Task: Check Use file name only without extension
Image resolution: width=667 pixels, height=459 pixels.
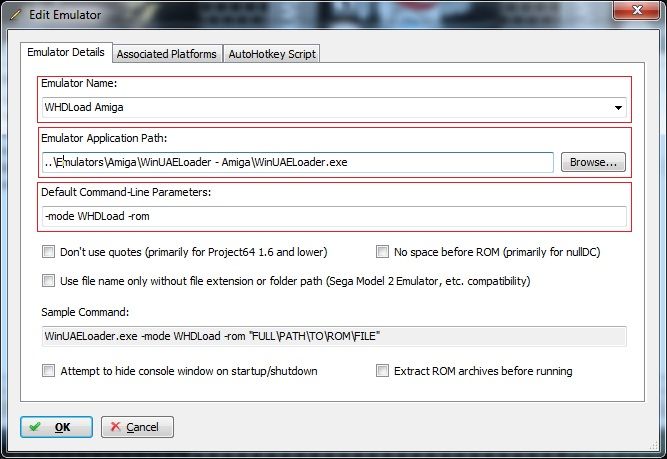Action: (x=48, y=281)
